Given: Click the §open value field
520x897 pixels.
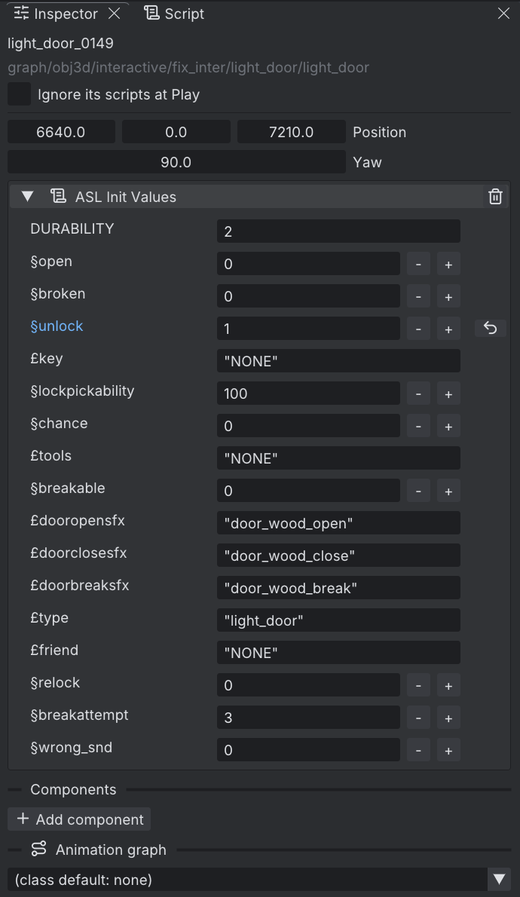Looking at the screenshot, I should pyautogui.click(x=308, y=264).
